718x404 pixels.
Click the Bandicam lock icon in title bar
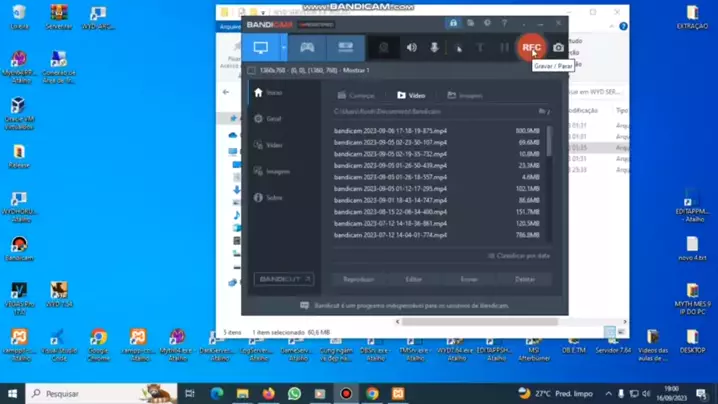[x=453, y=23]
